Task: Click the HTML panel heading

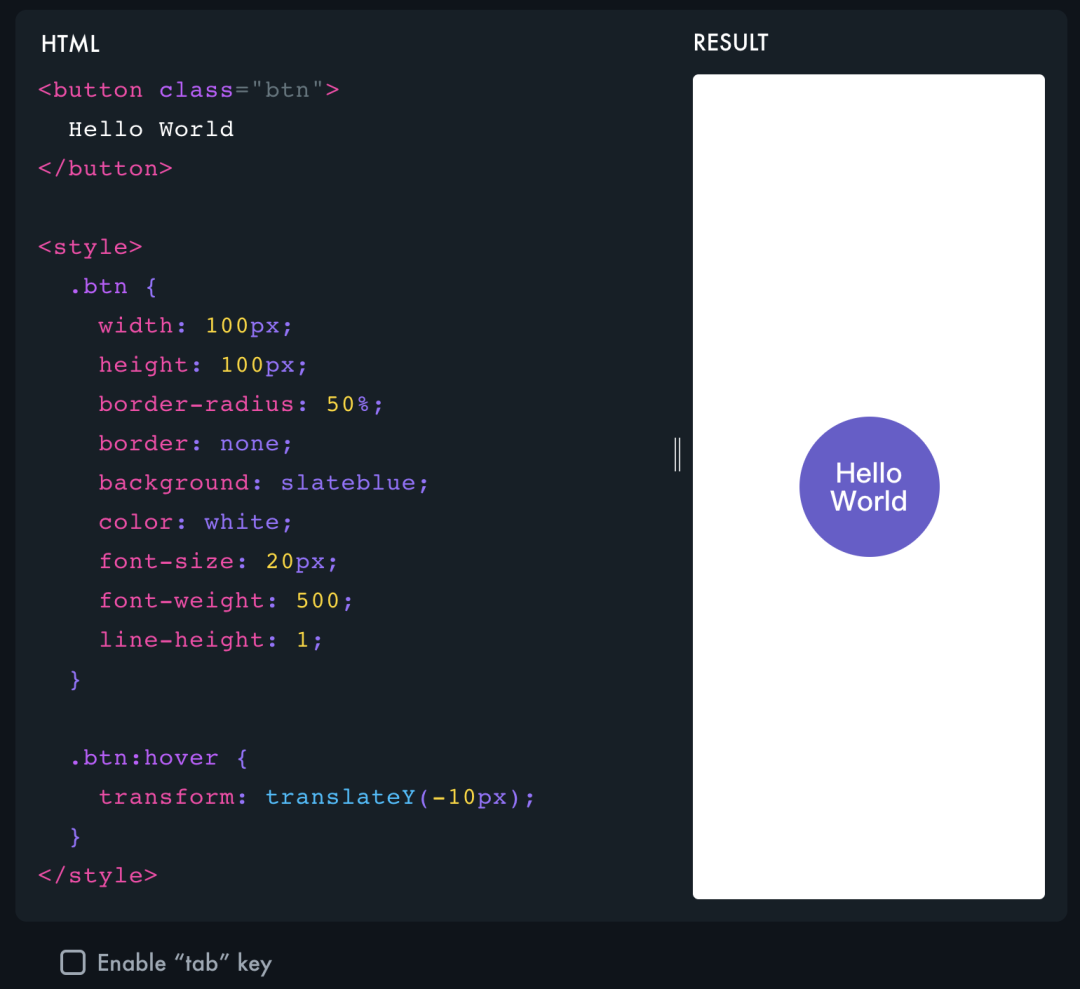Action: (x=70, y=44)
